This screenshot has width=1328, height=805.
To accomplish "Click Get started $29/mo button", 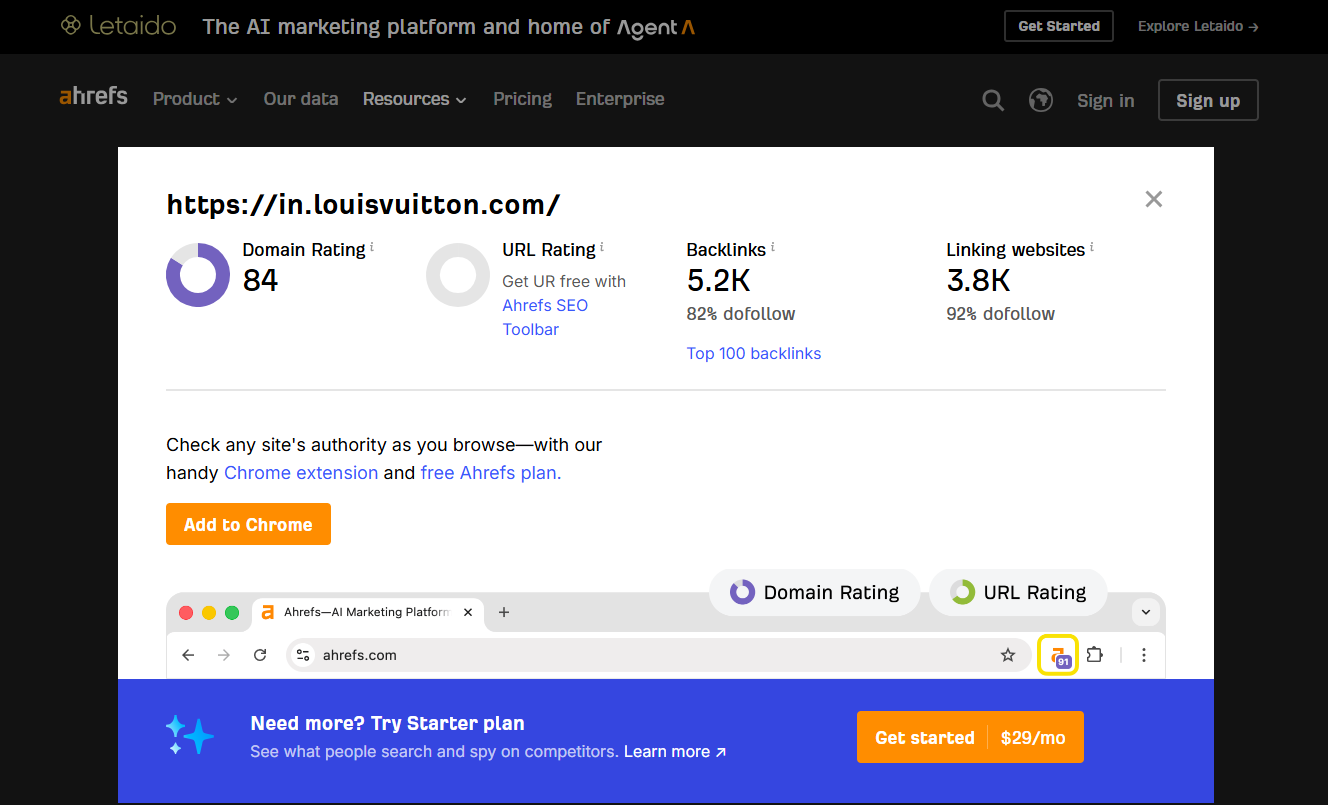I will coord(970,737).
